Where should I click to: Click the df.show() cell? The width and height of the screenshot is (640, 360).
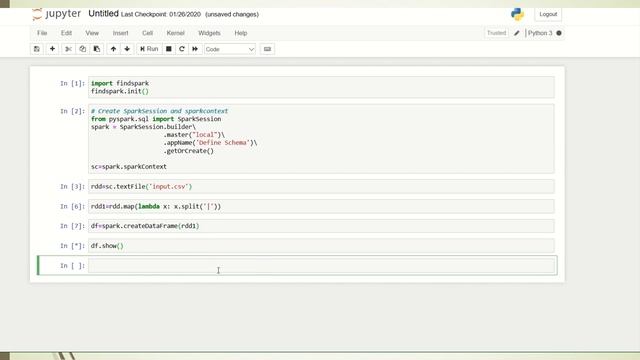(322, 246)
